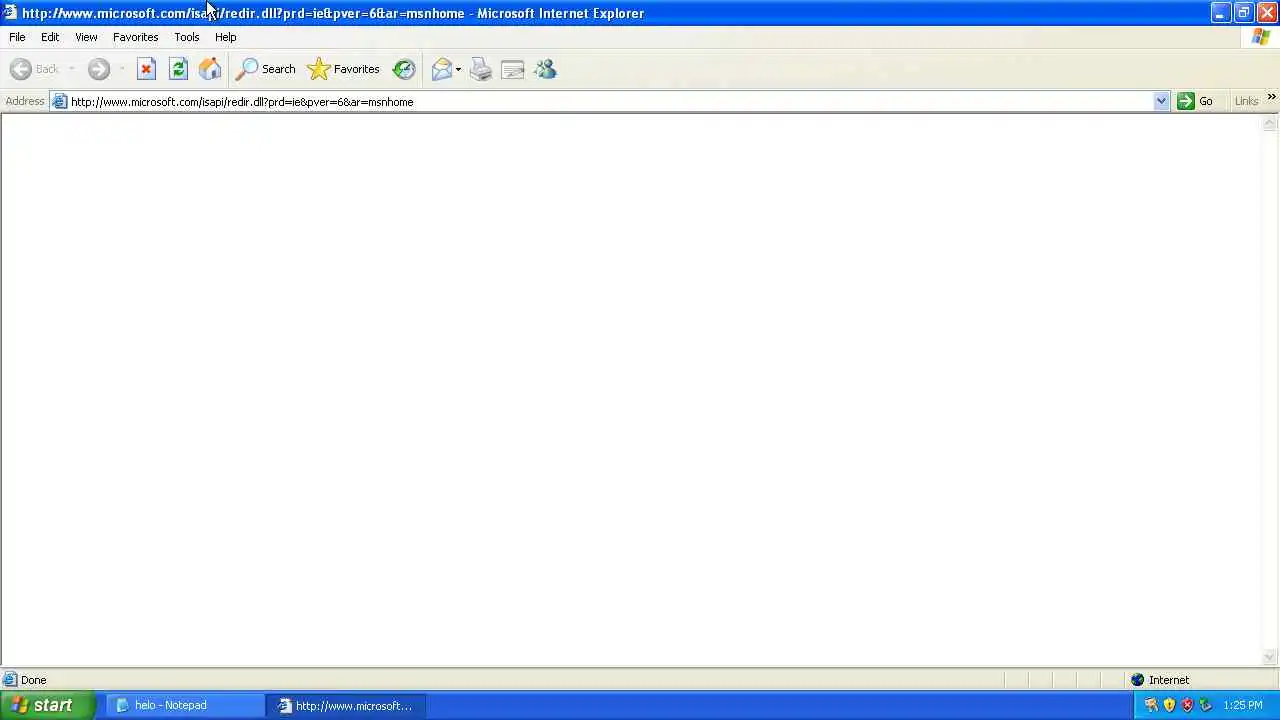The image size is (1280, 720).
Task: Switch to helo - Notepad taskbar button
Action: 185,705
